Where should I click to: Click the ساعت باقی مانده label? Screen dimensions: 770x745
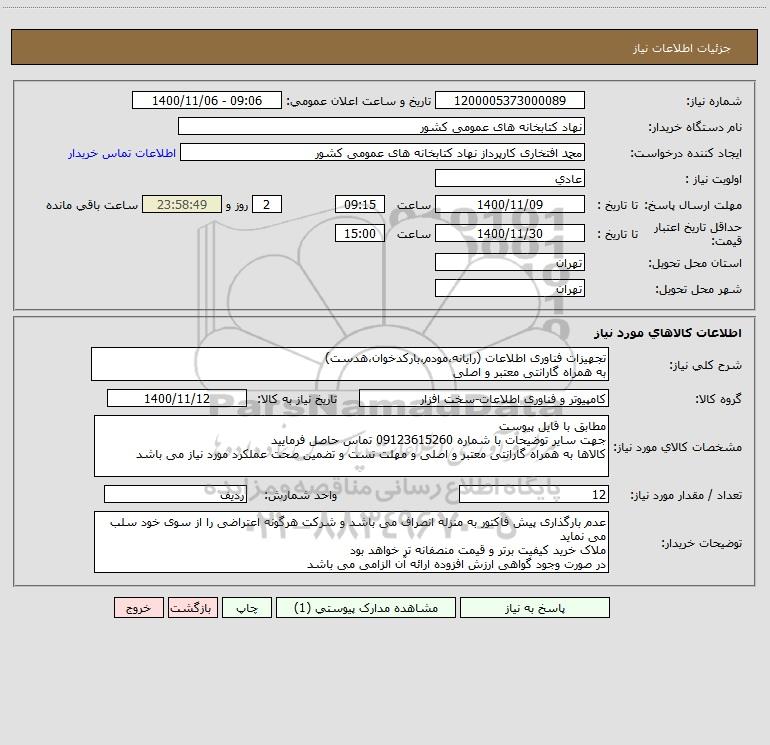(92, 205)
